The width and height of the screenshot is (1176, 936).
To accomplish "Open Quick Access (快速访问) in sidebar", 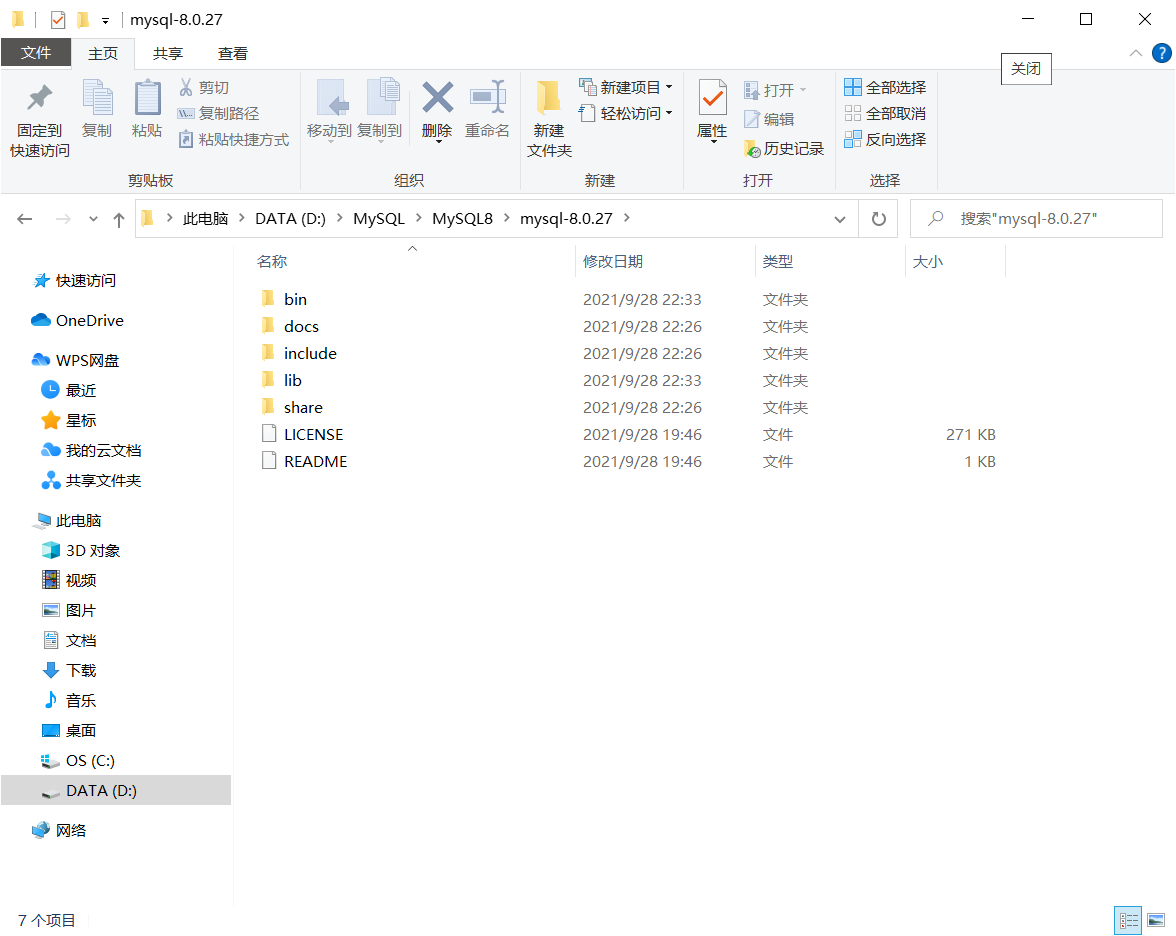I will (x=75, y=280).
